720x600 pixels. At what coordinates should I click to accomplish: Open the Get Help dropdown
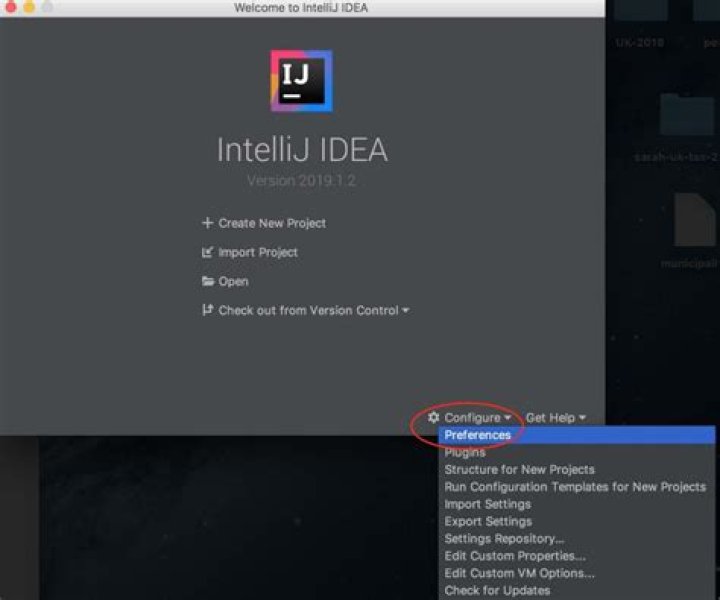(x=555, y=418)
